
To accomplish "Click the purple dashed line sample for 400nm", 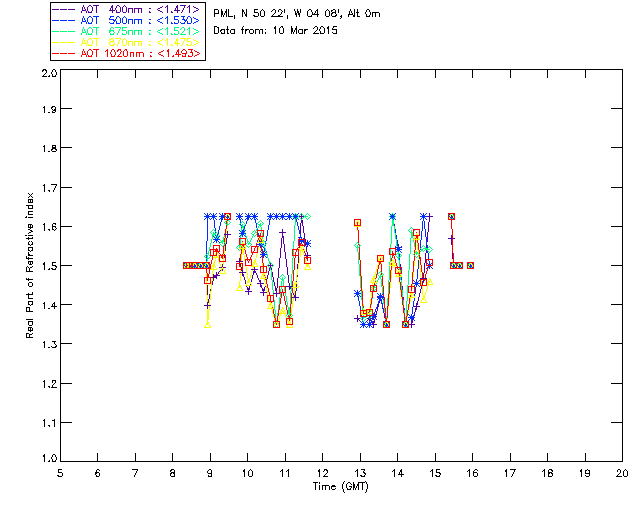I will 64,9.
